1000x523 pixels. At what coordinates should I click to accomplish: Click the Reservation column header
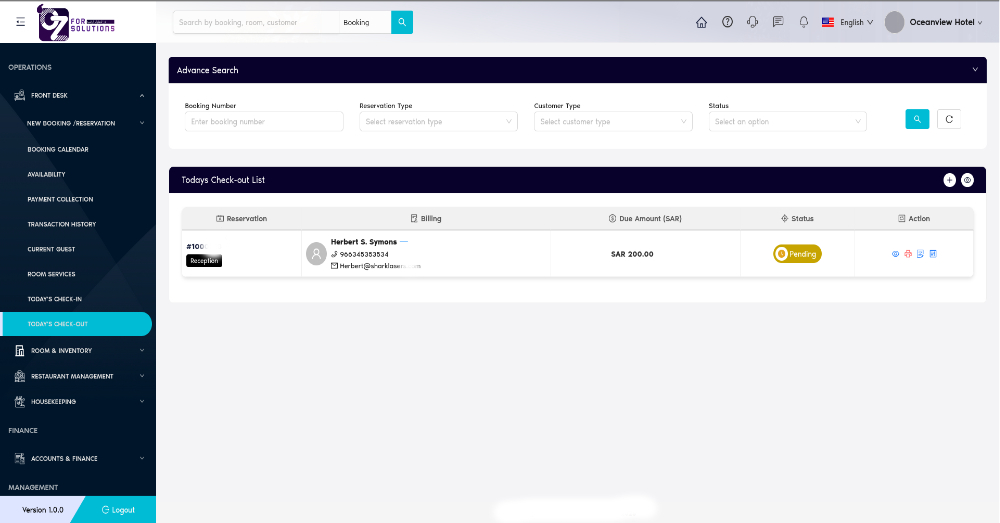(242, 218)
